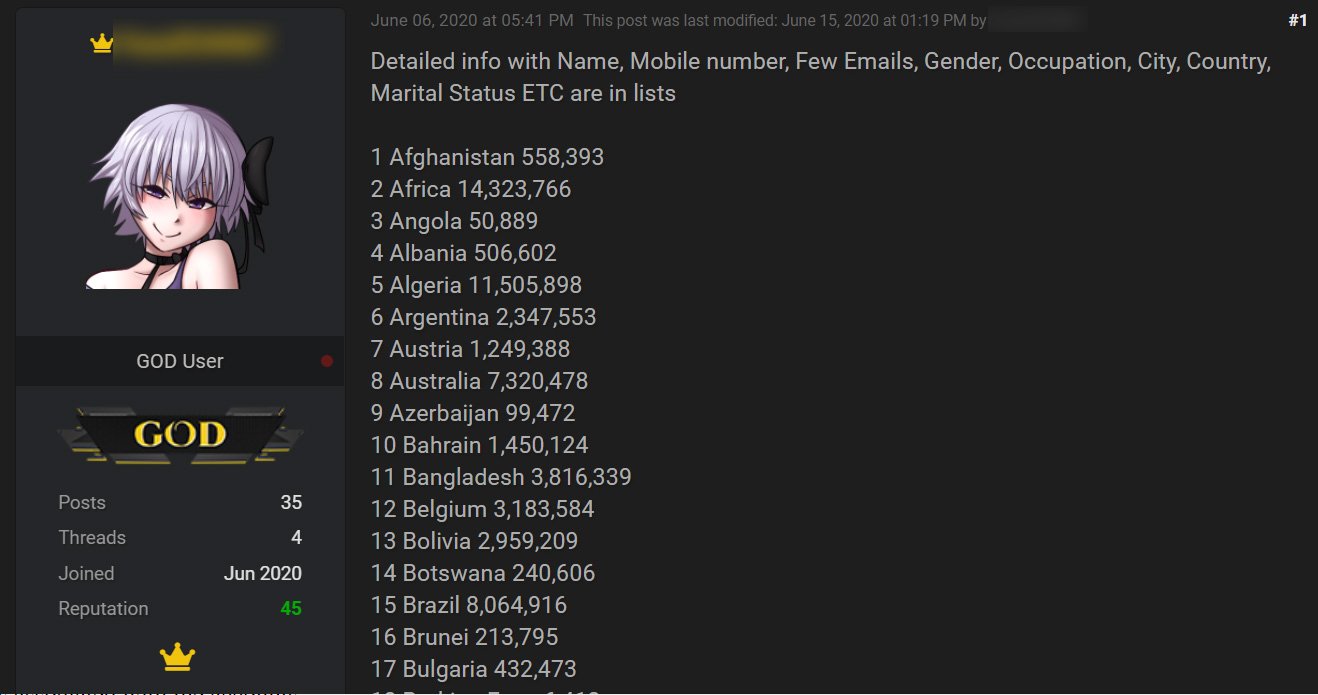Click the crown icon below the stats panel
Screen dimensions: 1318x695
coord(177,657)
